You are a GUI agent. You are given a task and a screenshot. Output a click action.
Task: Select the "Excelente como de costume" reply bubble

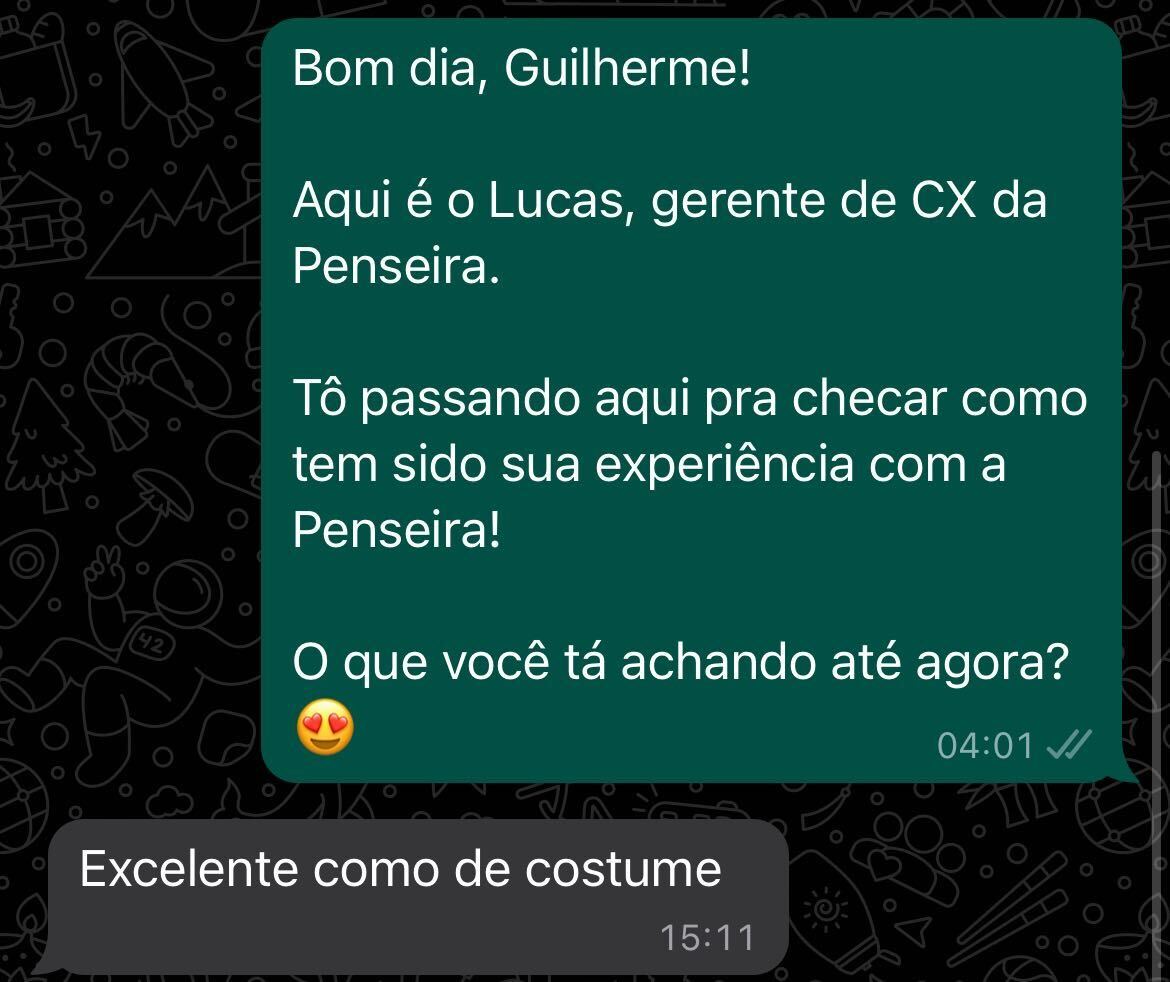point(418,896)
